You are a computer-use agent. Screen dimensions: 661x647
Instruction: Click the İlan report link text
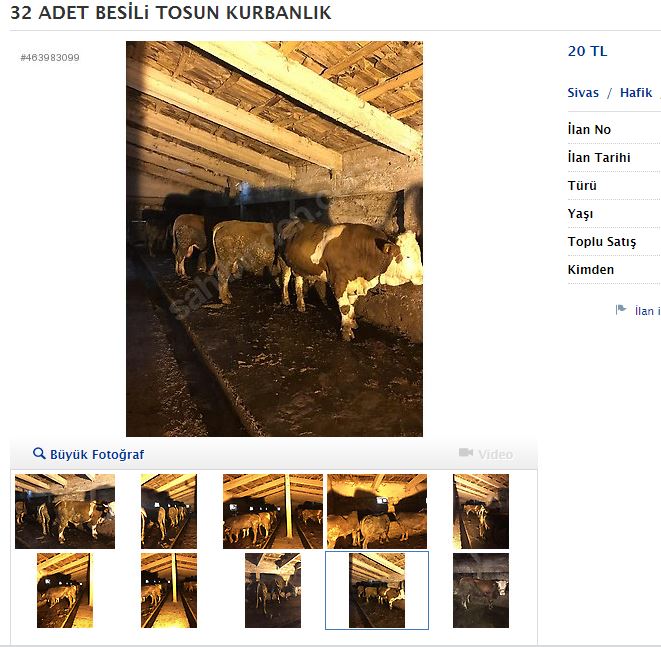click(648, 311)
